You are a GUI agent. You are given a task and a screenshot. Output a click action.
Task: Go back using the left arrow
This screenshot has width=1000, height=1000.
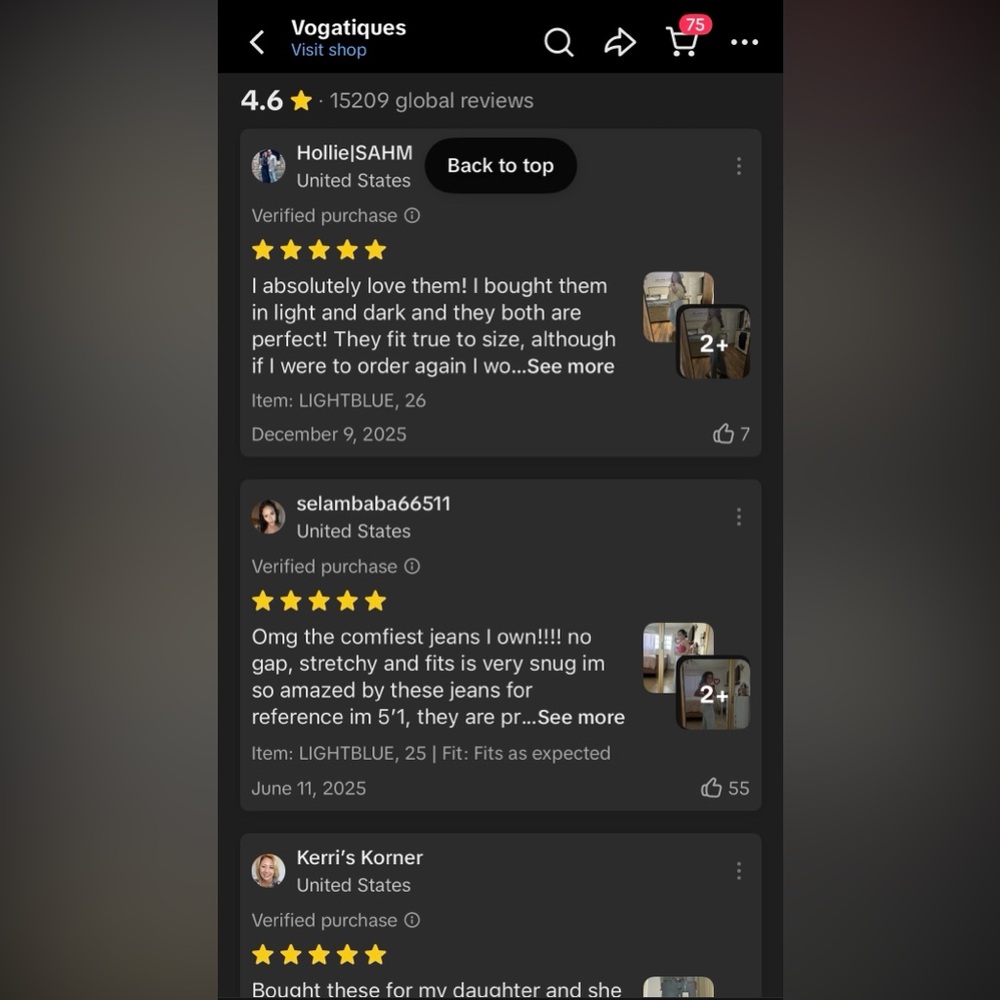click(x=257, y=43)
